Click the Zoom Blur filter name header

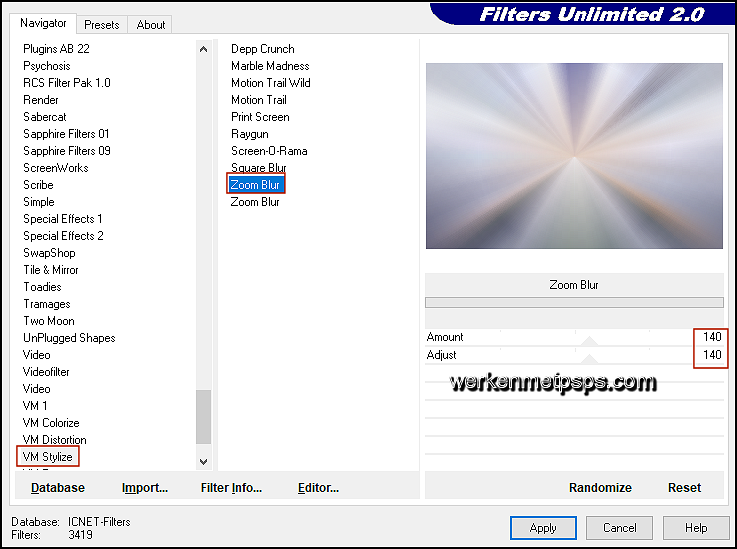pos(574,285)
